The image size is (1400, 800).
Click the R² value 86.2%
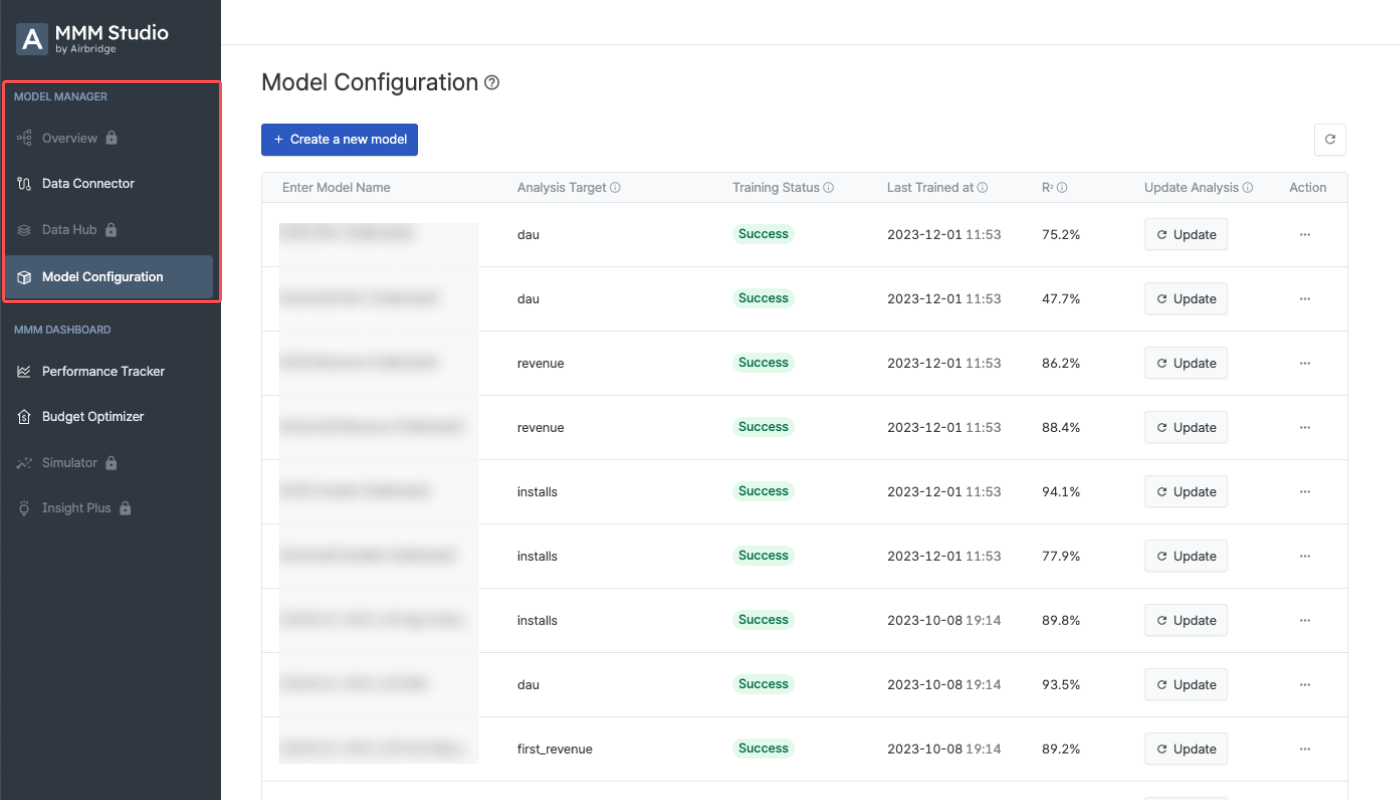pos(1061,363)
